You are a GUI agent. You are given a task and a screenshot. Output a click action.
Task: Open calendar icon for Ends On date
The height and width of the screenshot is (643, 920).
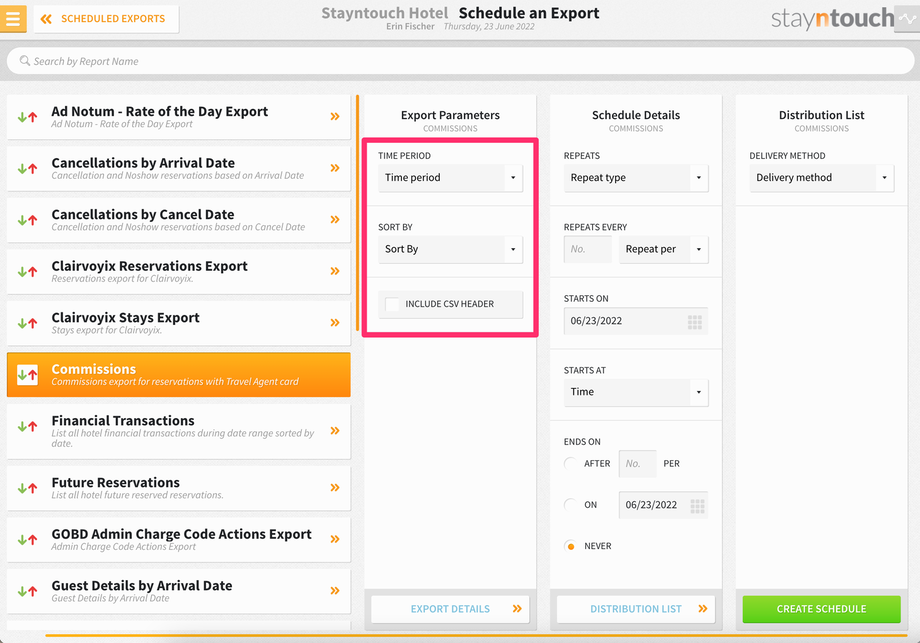[x=697, y=506]
